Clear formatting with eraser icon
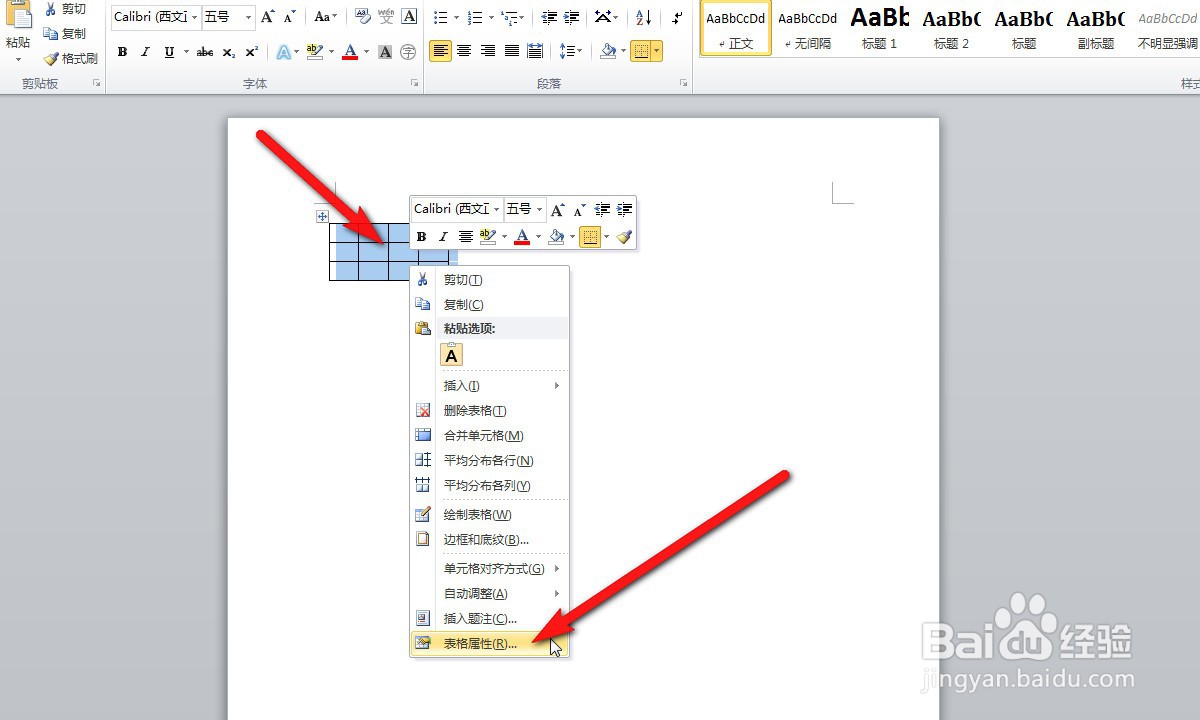1200x720 pixels. 362,17
